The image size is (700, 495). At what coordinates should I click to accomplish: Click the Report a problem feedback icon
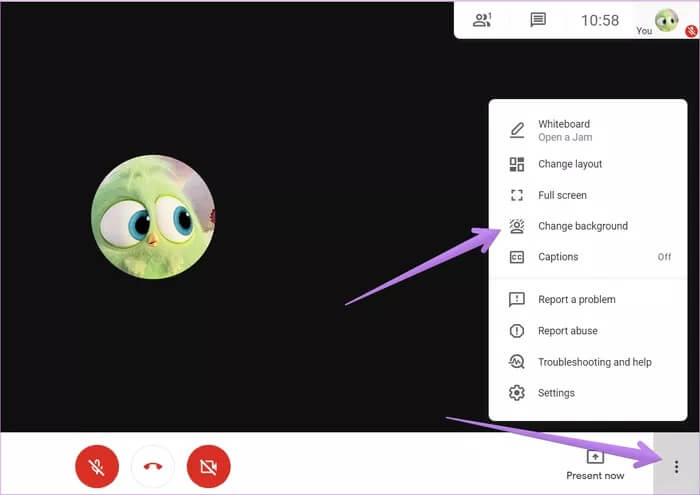point(517,299)
